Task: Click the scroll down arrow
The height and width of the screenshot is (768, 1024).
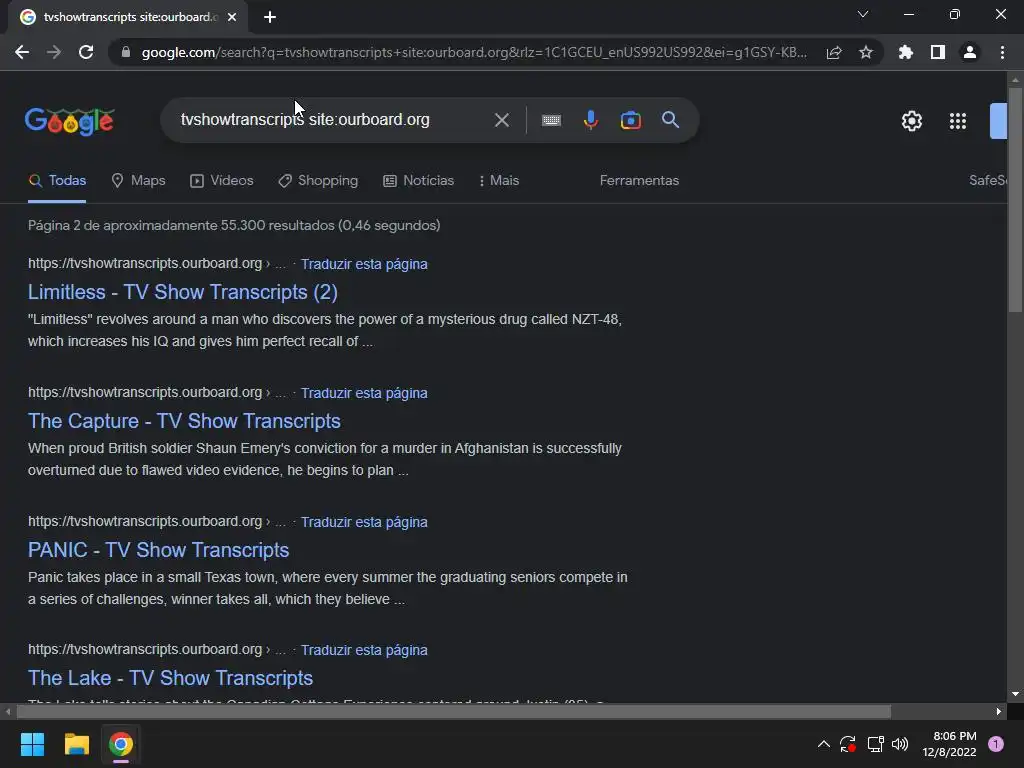Action: [1015, 694]
